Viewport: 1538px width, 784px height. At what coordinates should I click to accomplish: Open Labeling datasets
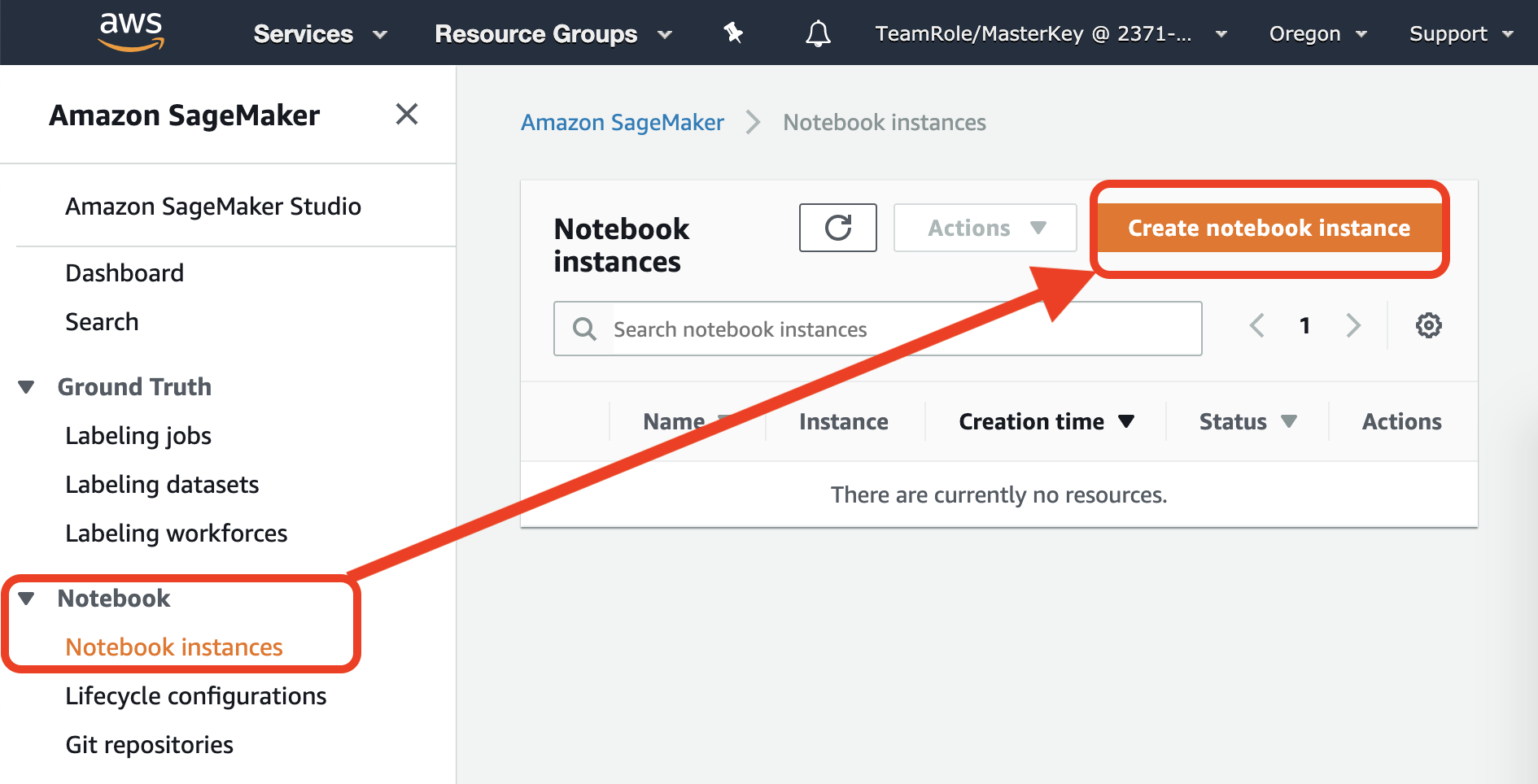[162, 485]
